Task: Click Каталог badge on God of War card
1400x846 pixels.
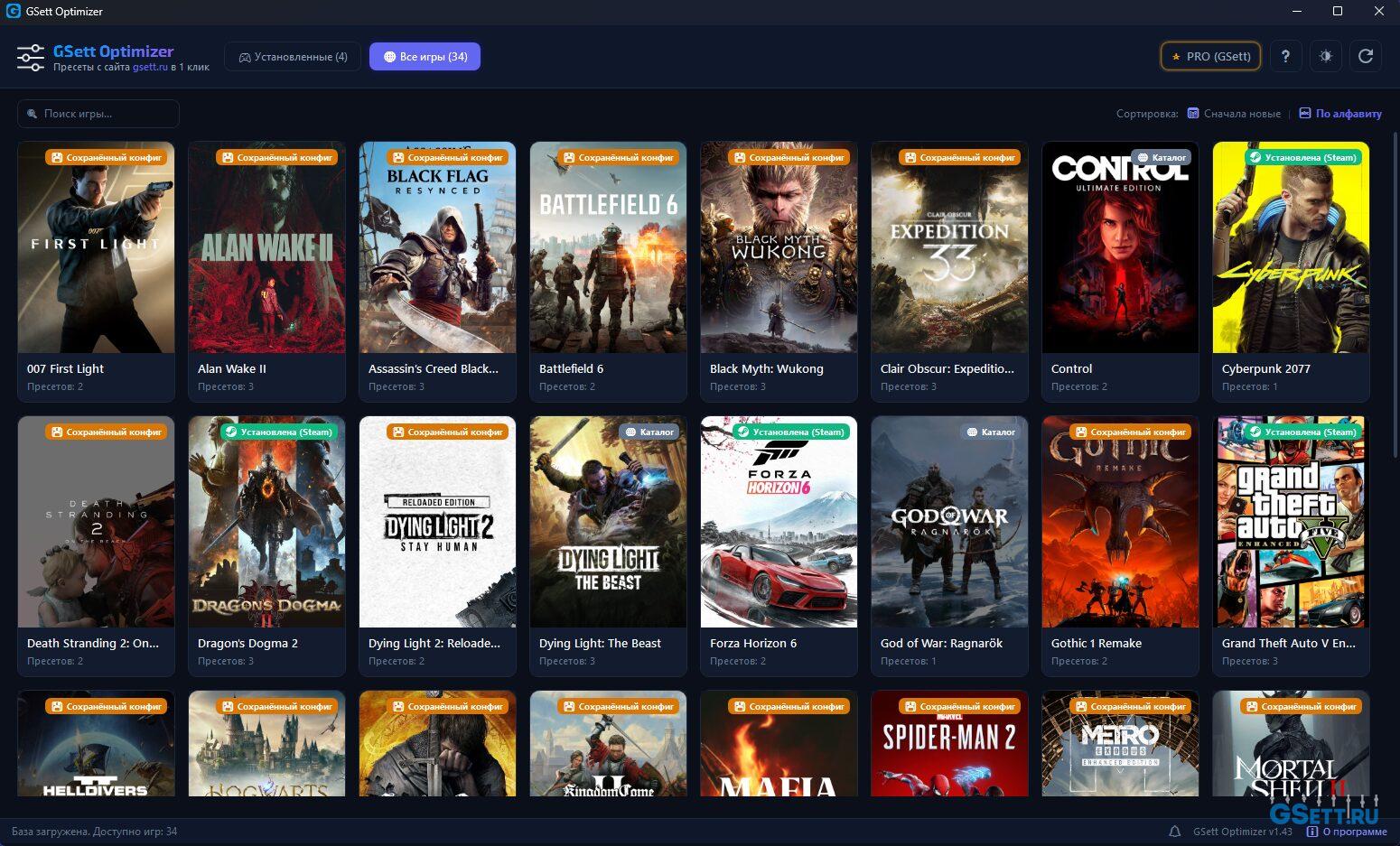Action: click(x=991, y=432)
